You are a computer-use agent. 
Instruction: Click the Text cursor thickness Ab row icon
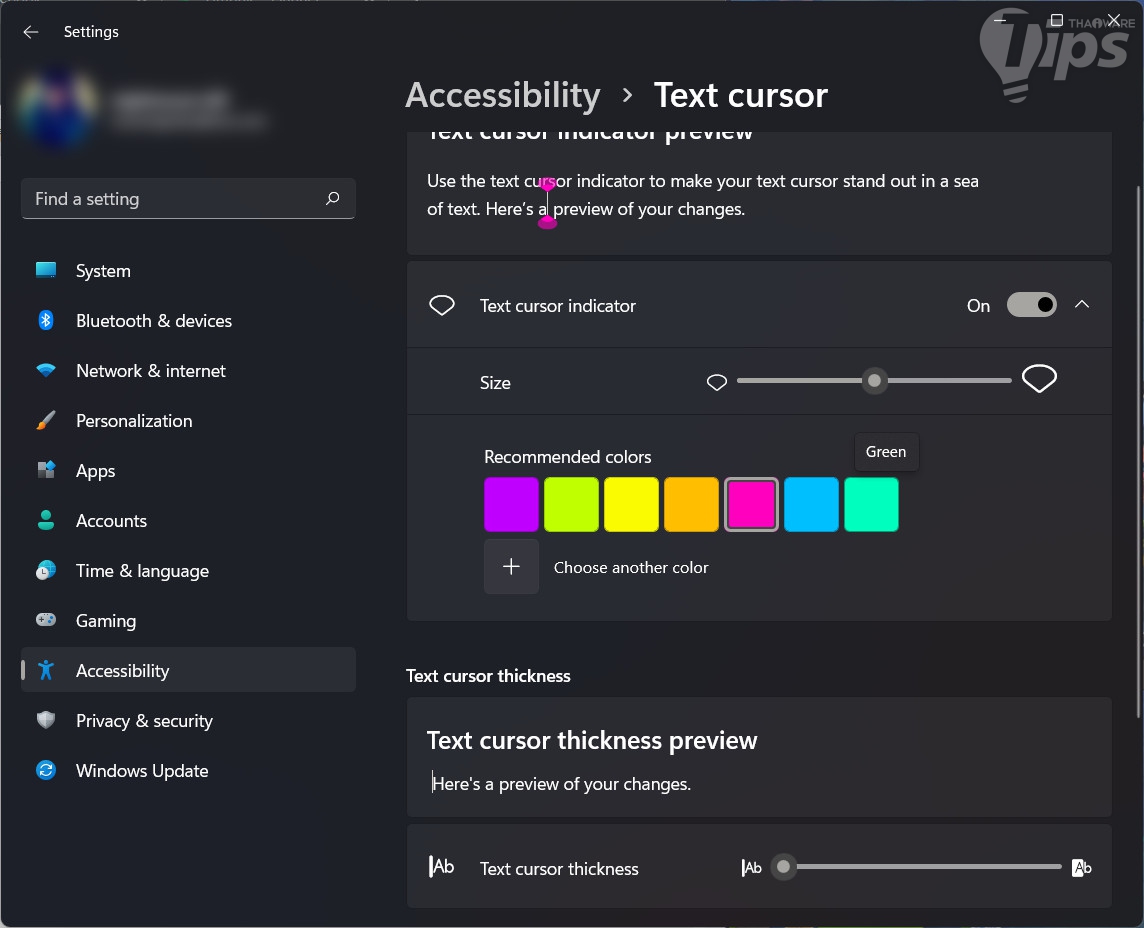(441, 867)
